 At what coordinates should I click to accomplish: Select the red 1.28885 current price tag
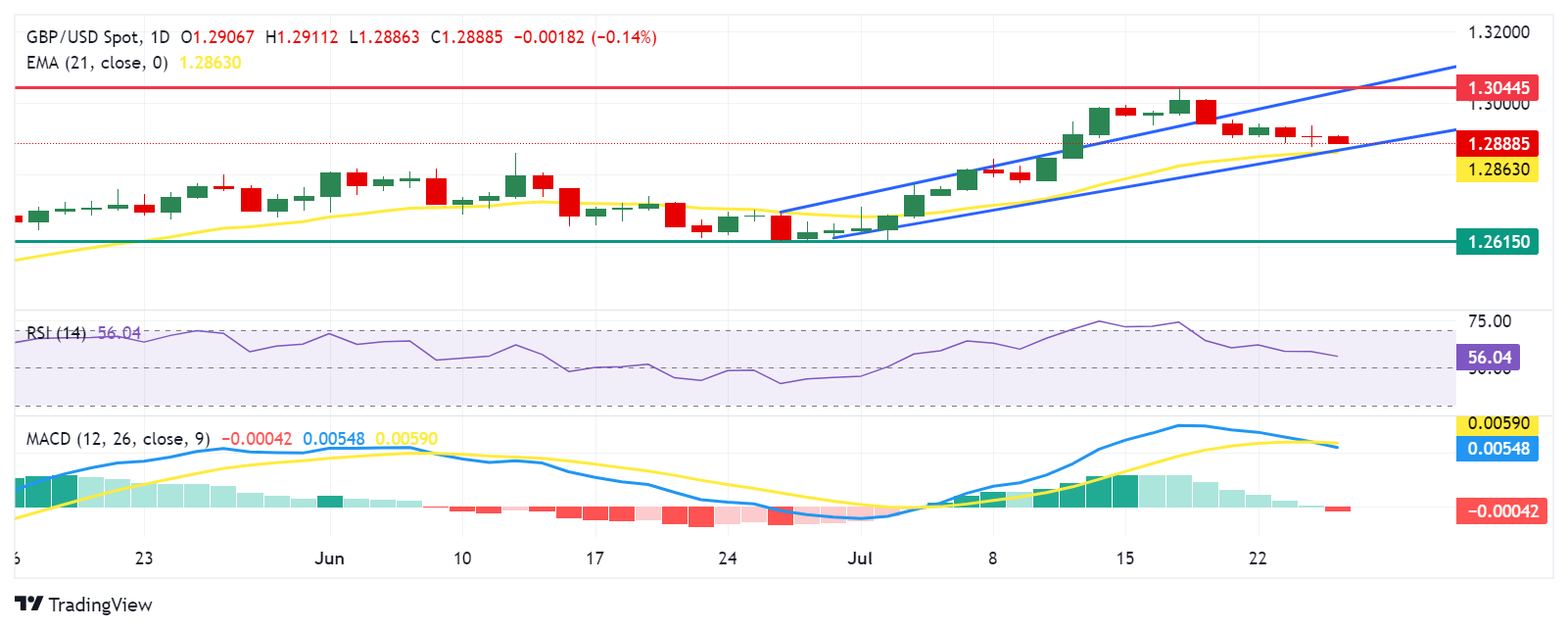coord(1497,144)
